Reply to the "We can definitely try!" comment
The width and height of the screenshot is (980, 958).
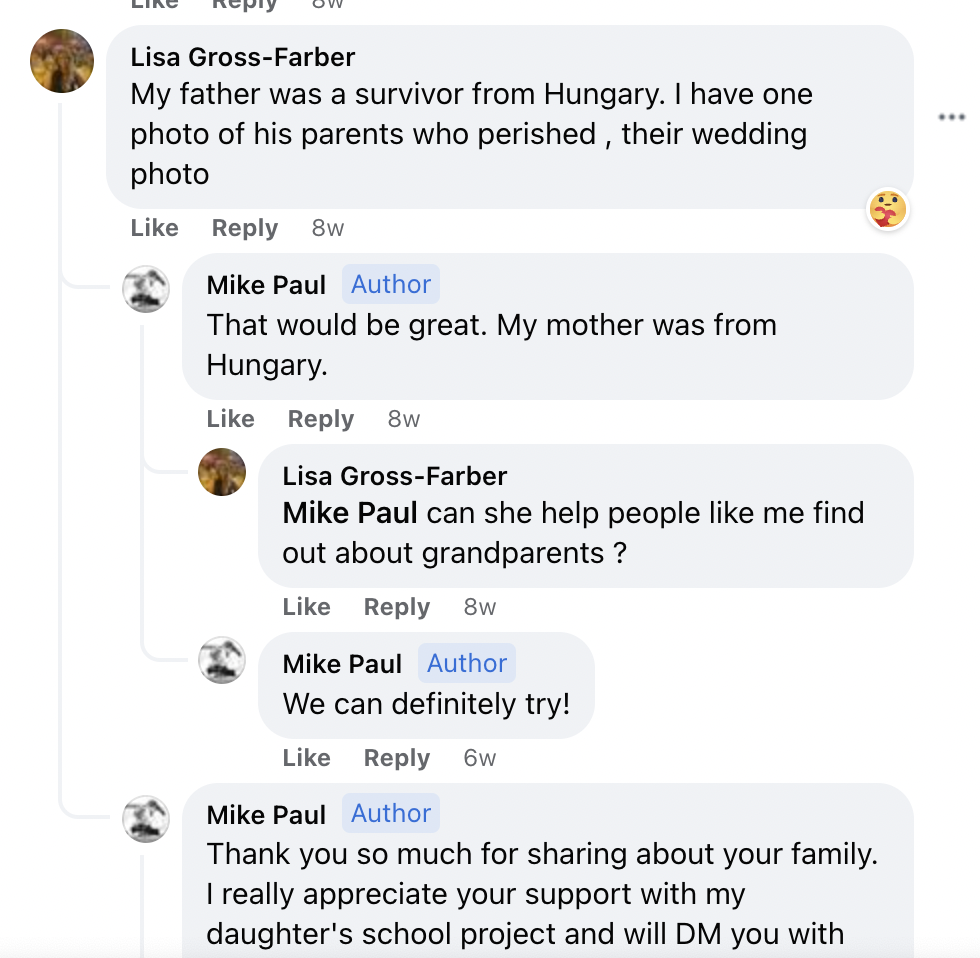(396, 758)
